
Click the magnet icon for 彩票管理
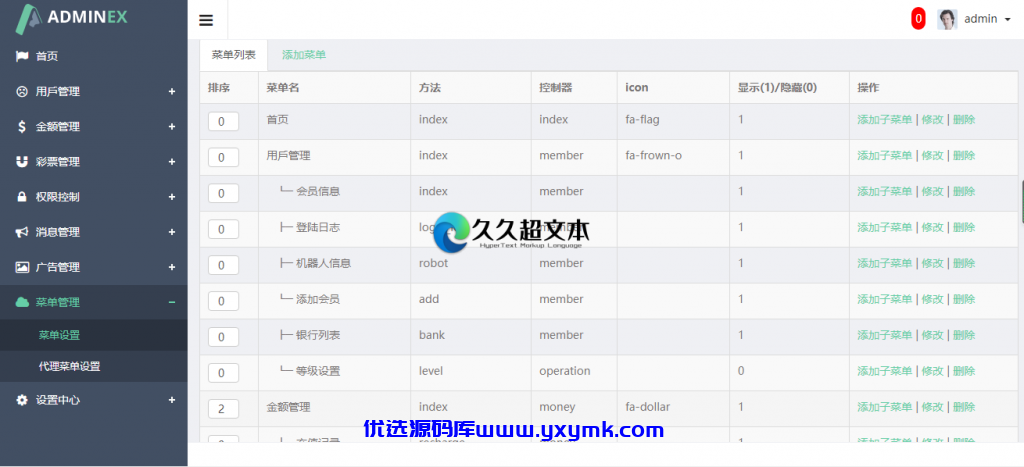22,161
